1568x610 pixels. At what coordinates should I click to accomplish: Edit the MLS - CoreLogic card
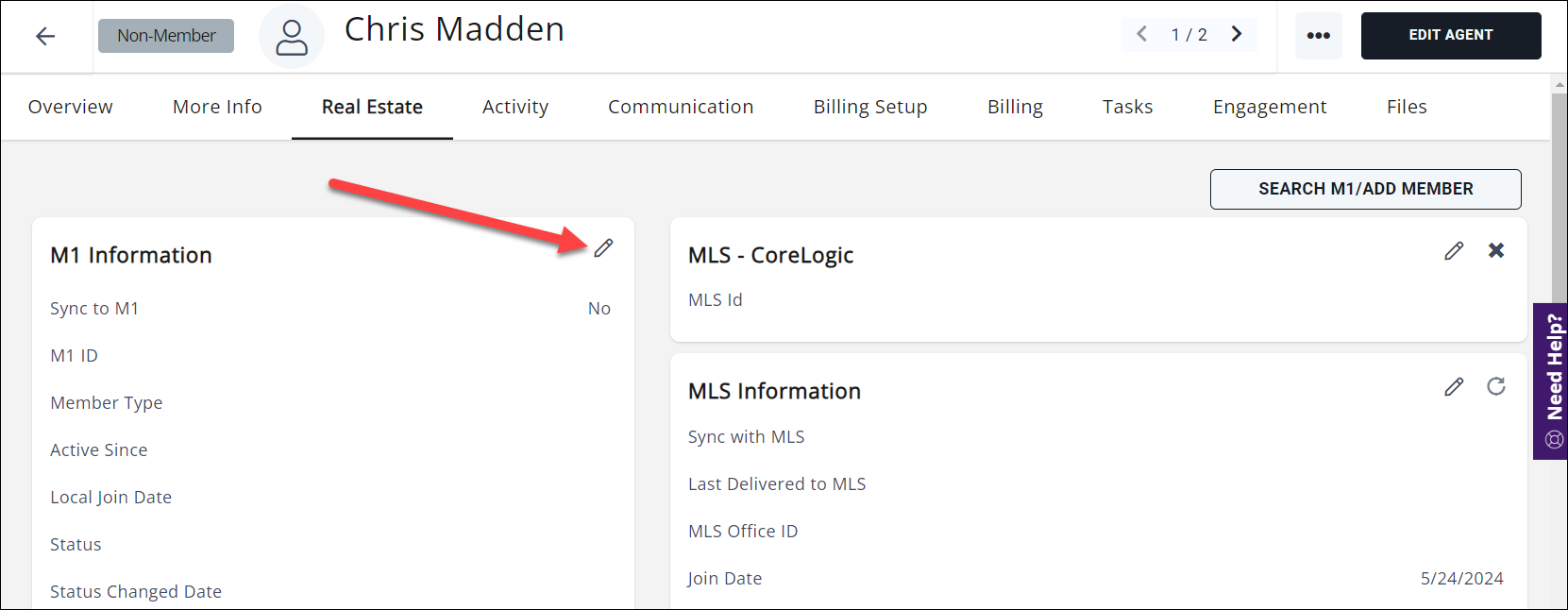[1454, 250]
